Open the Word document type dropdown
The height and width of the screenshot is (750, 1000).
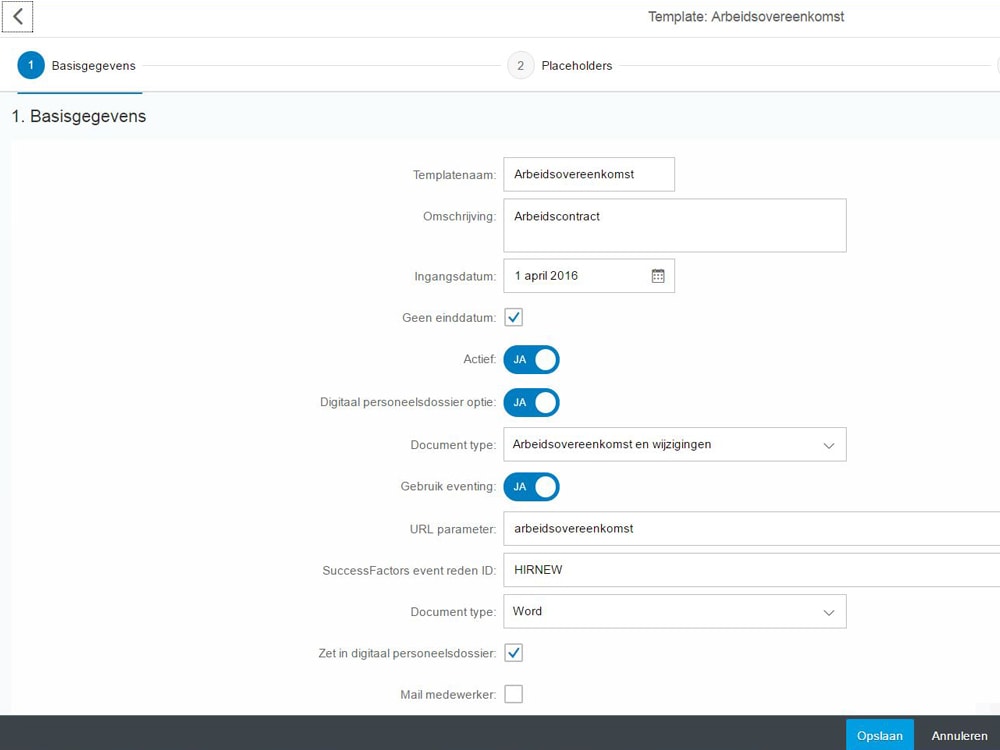675,612
